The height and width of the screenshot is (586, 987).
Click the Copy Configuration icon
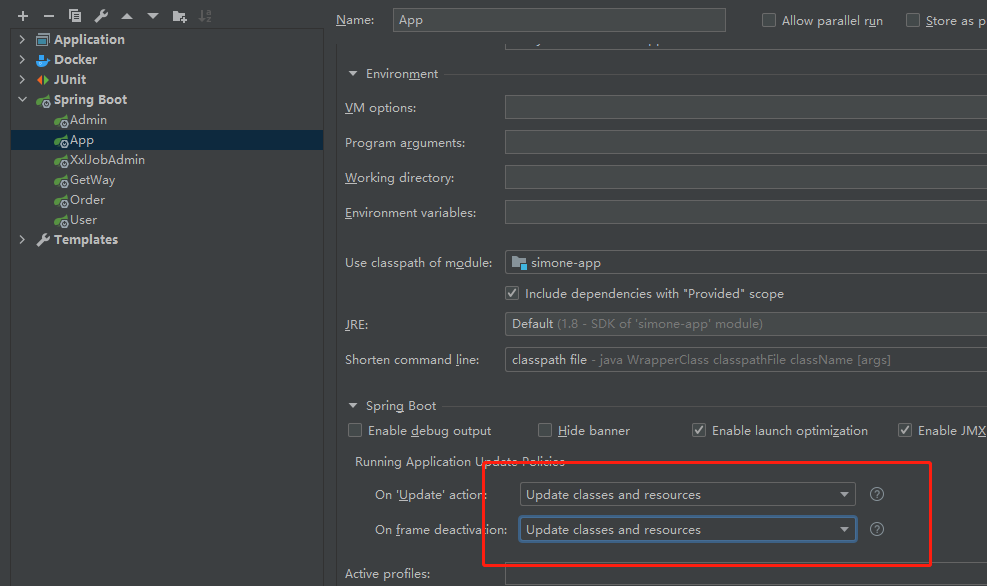[x=75, y=16]
